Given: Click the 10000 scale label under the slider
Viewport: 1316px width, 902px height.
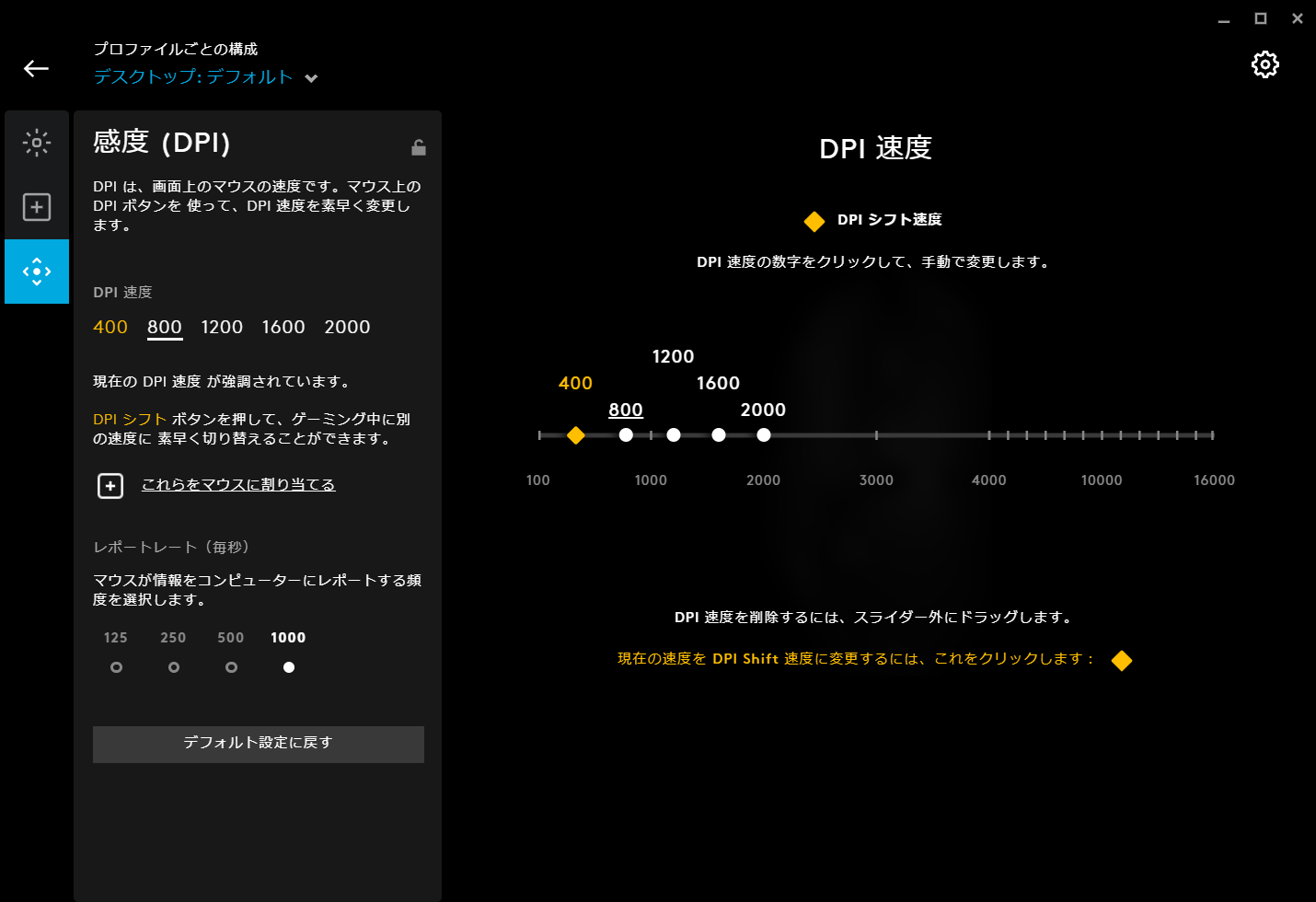Looking at the screenshot, I should click(1102, 480).
